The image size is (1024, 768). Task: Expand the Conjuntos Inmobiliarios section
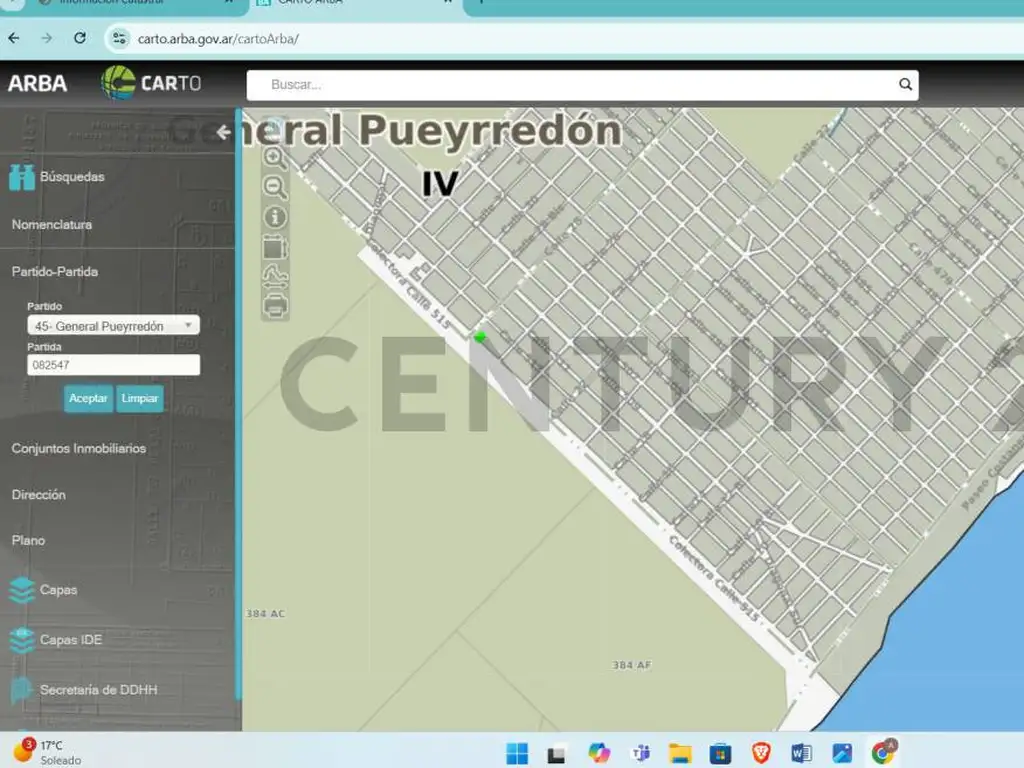click(x=79, y=449)
